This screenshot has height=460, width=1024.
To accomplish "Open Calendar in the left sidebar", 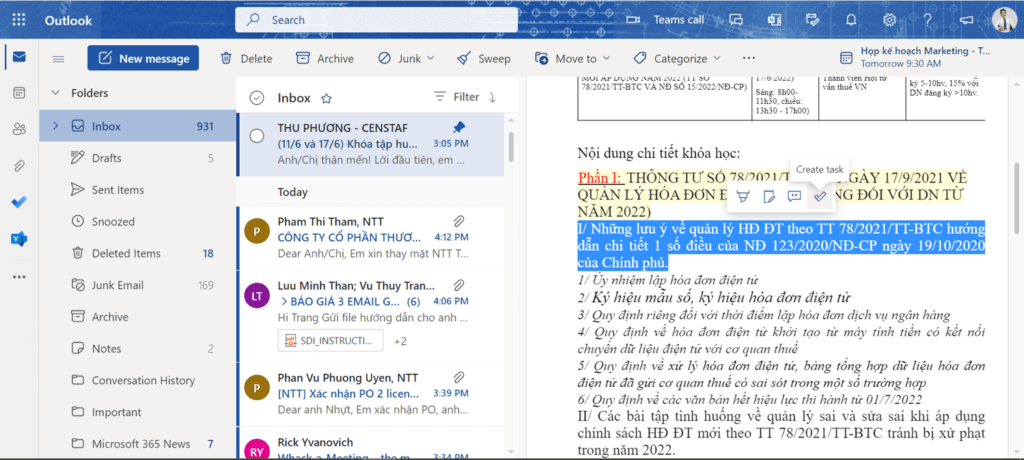I will [19, 93].
